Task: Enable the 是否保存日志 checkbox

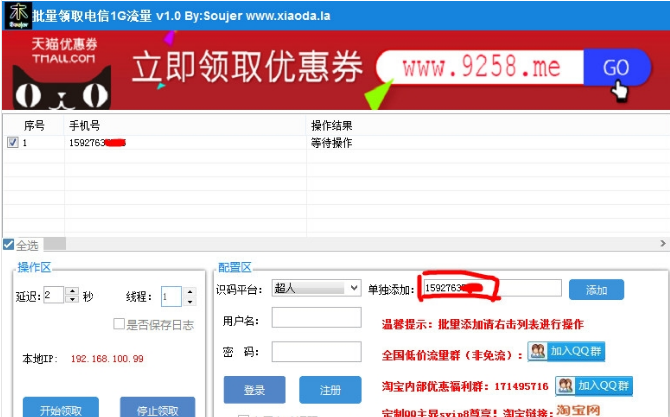Action: click(119, 324)
